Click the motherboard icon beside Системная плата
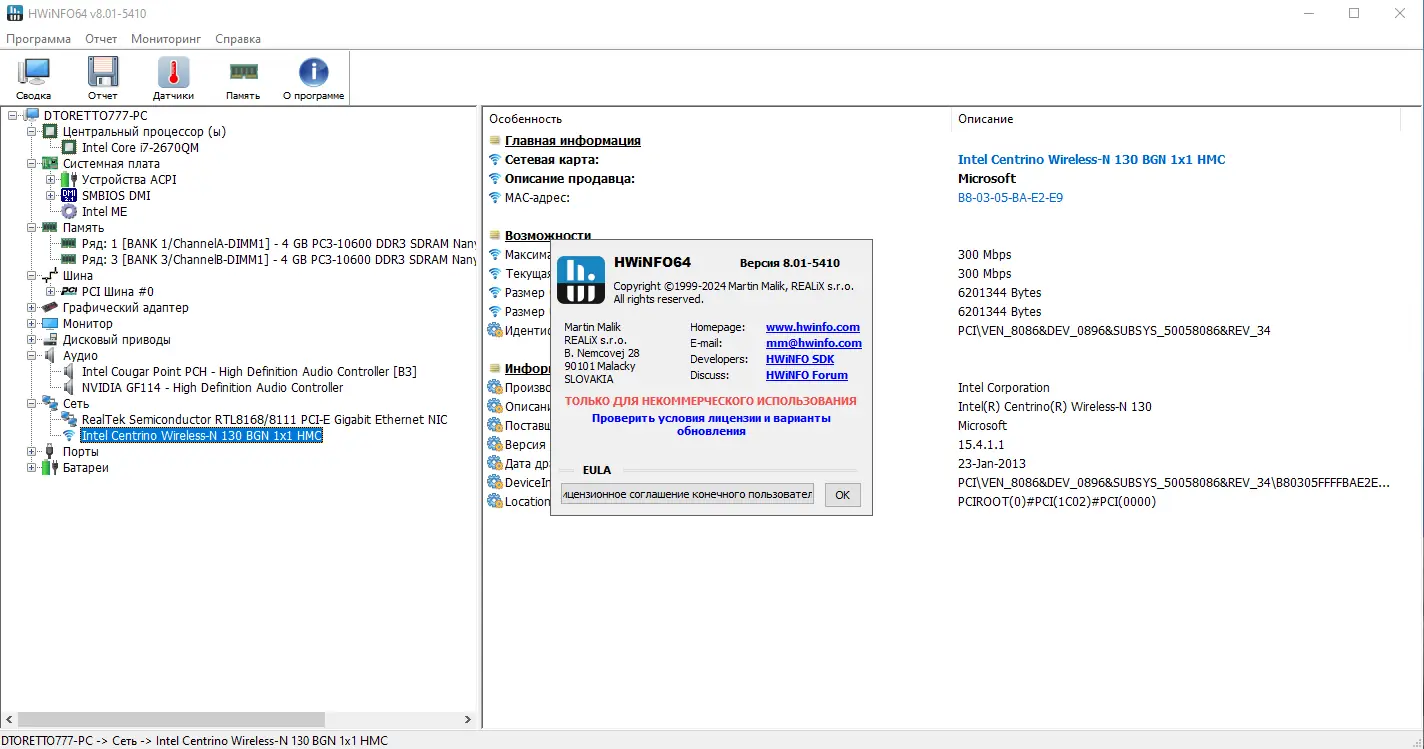 tap(51, 163)
